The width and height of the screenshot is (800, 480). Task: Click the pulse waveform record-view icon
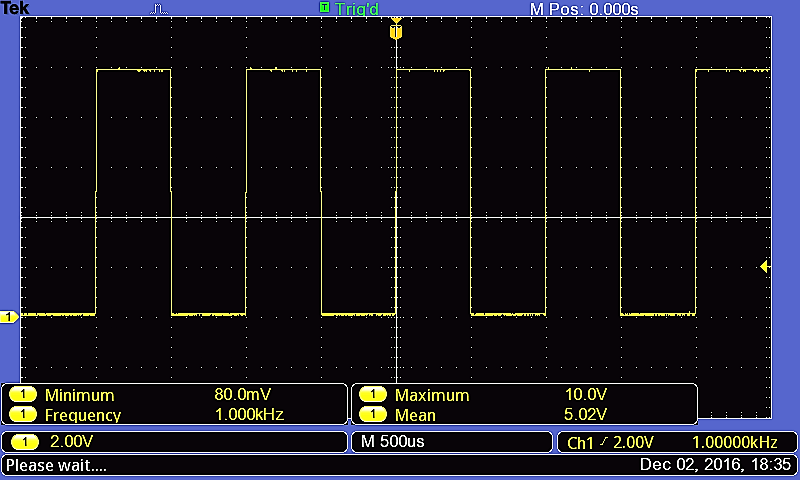coord(159,9)
